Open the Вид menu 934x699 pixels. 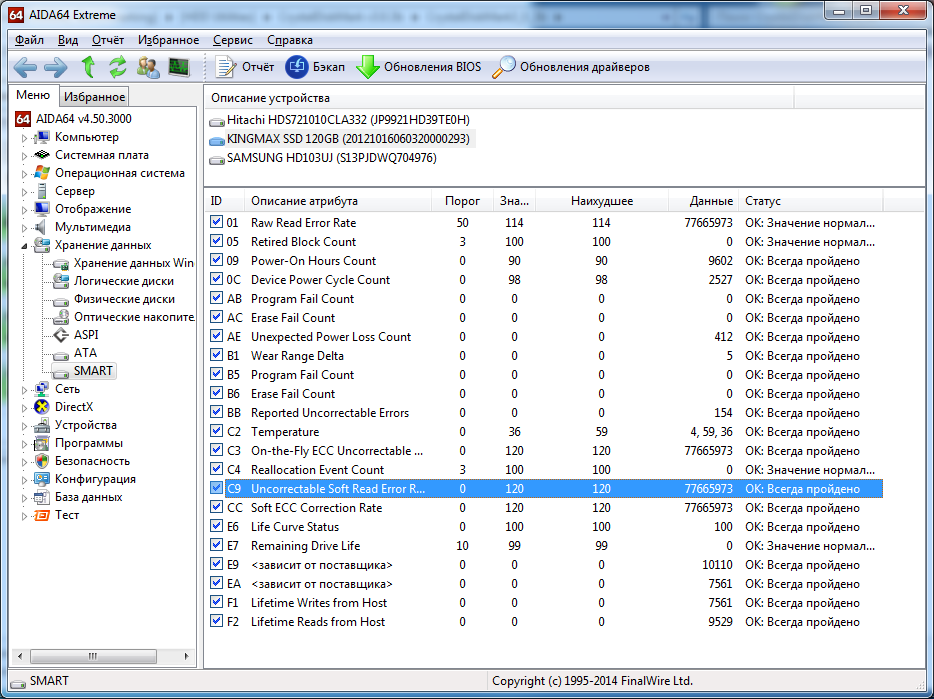tap(68, 40)
